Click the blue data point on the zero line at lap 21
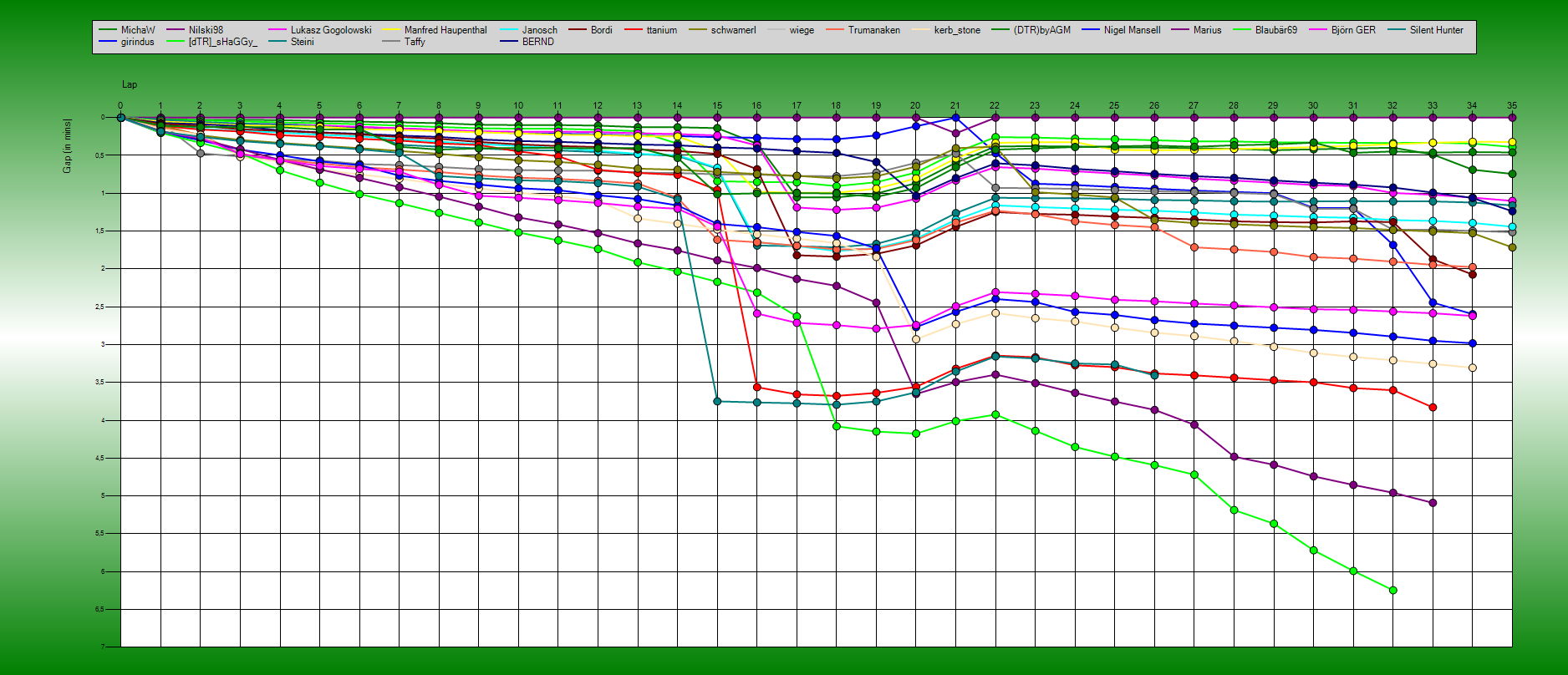This screenshot has width=1568, height=675. point(955,118)
